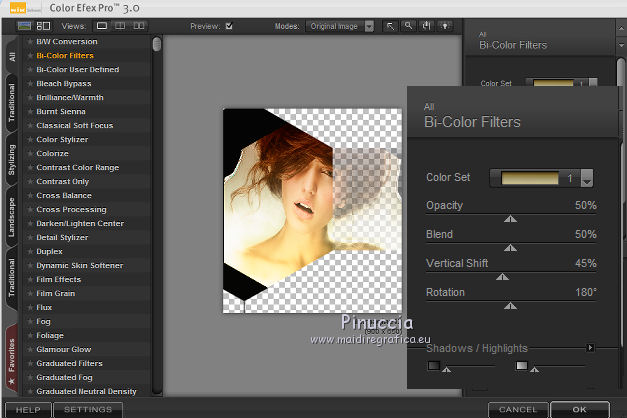The width and height of the screenshot is (627, 418).
Task: Open the Favorites tab
Action: (x=11, y=354)
